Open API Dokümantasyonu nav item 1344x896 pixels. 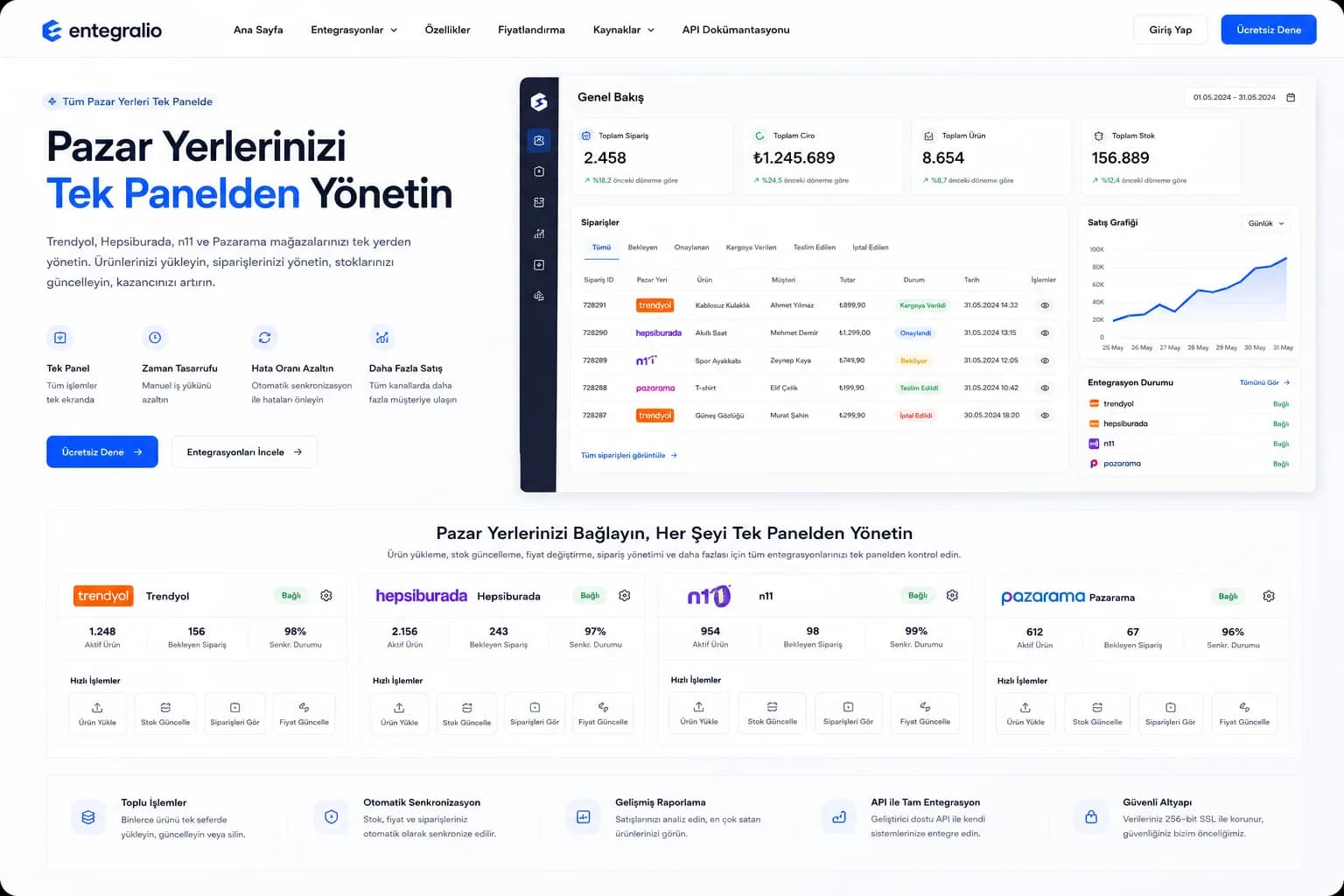[736, 30]
